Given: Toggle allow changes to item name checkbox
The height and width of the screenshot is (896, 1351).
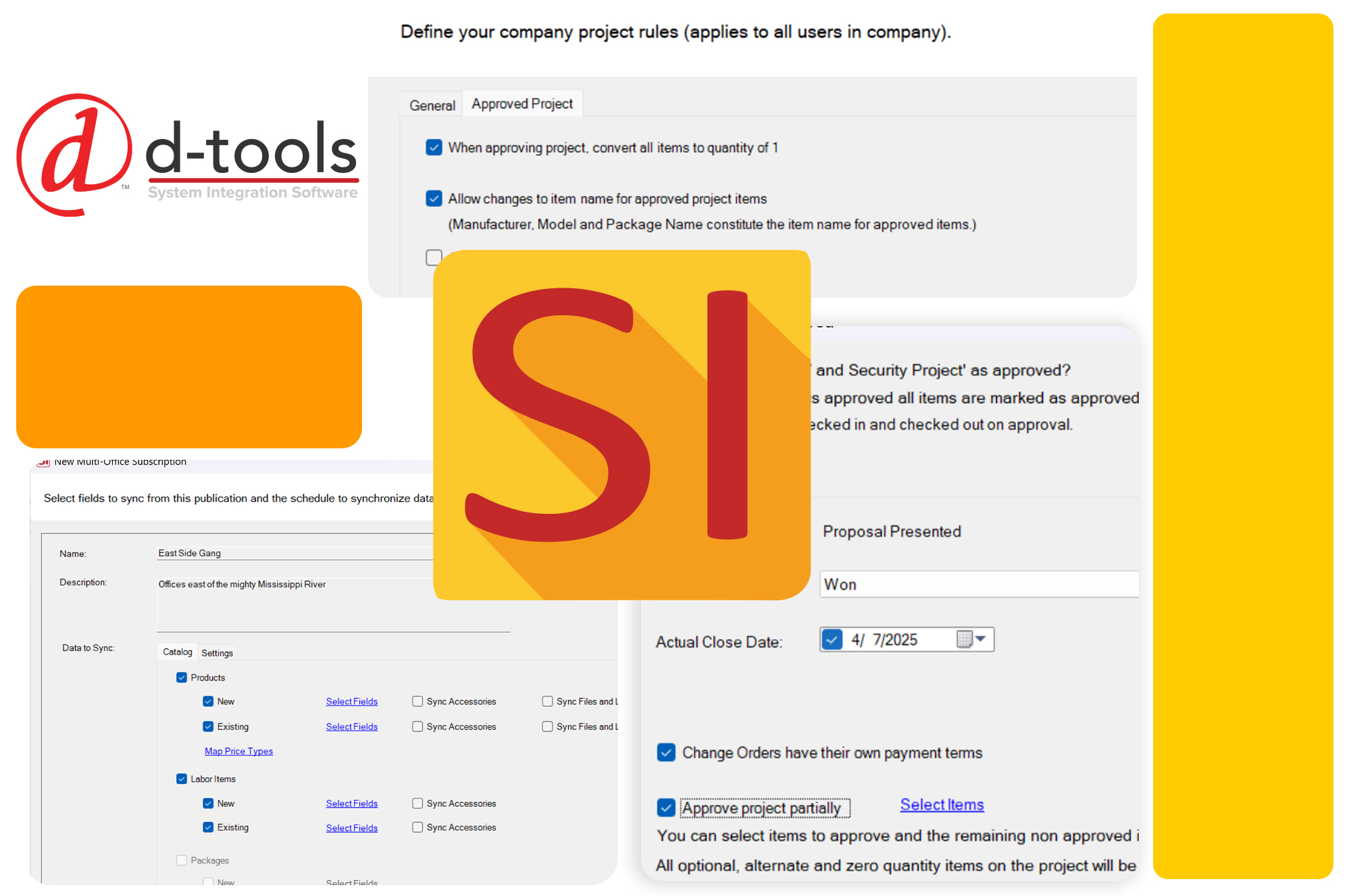Looking at the screenshot, I should (x=434, y=199).
